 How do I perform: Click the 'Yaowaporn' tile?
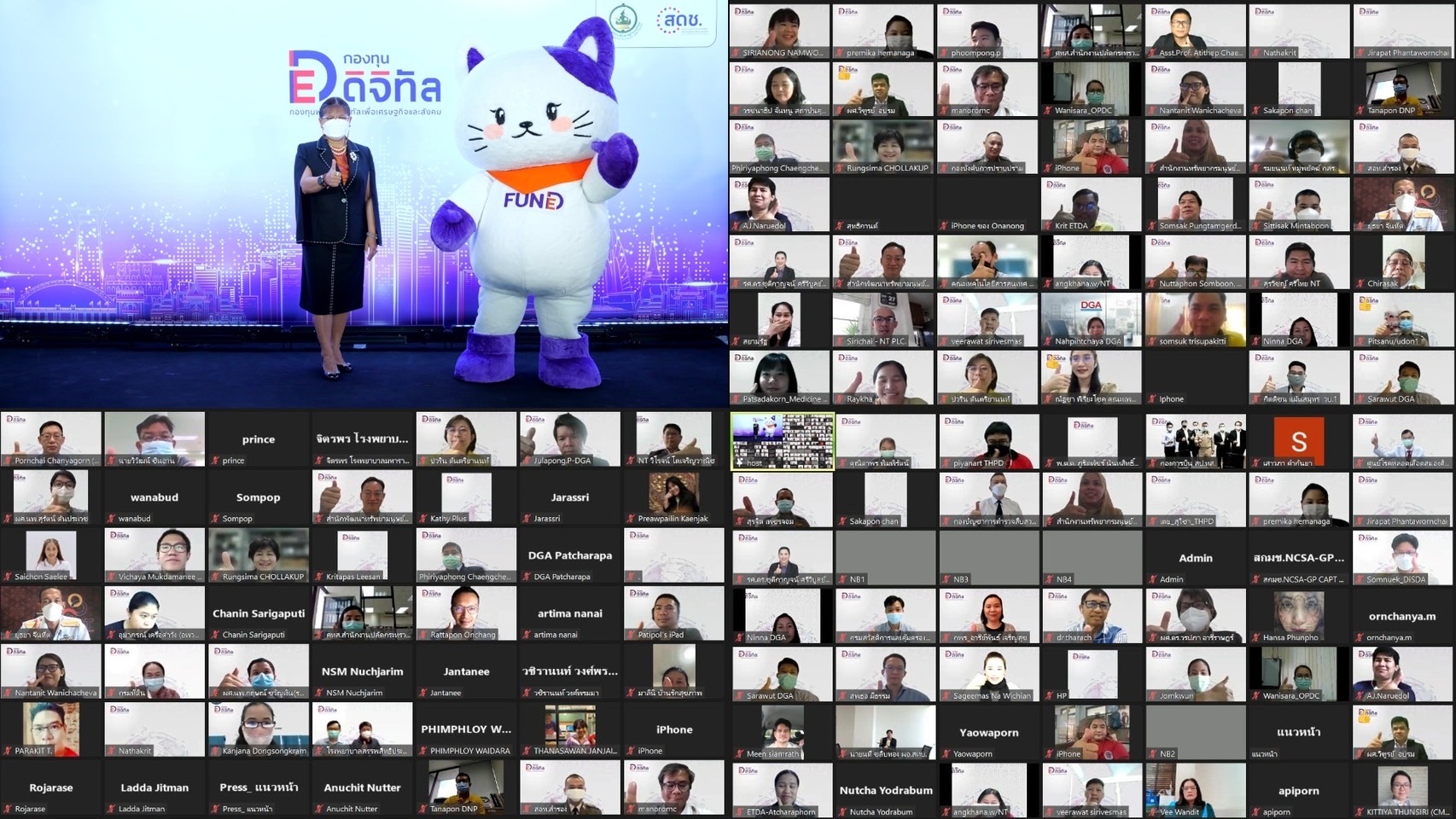pyautogui.click(x=989, y=731)
